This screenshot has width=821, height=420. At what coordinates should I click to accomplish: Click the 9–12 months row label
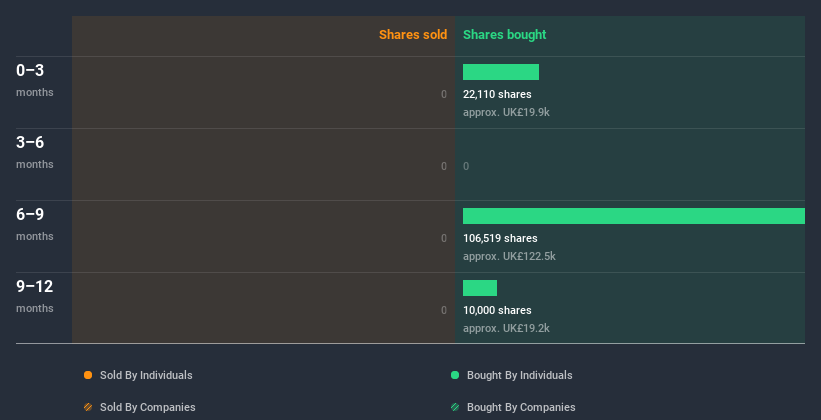(35, 296)
